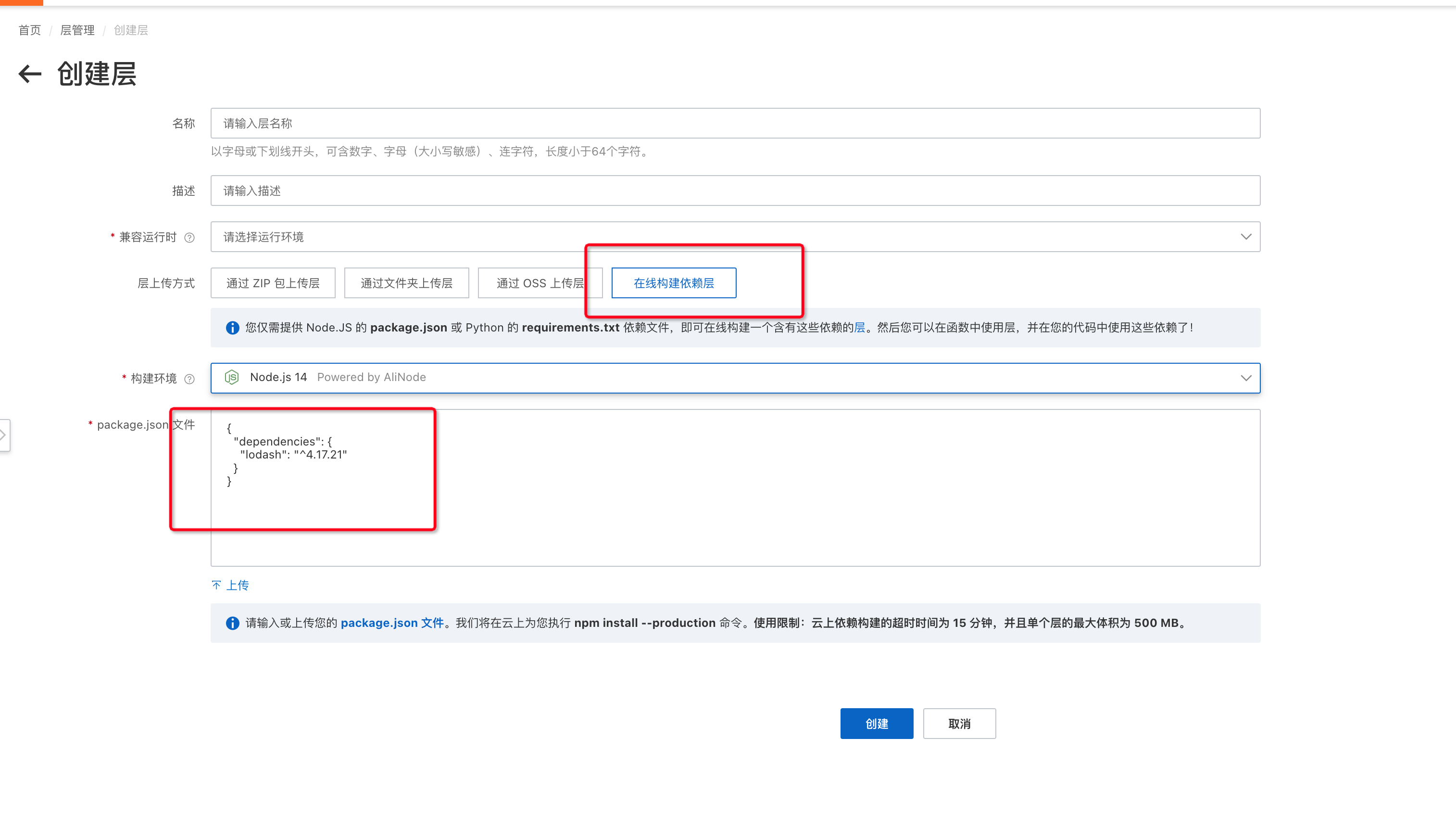Click inside the package.json text editor
The height and width of the screenshot is (815, 1456).
[x=735, y=487]
